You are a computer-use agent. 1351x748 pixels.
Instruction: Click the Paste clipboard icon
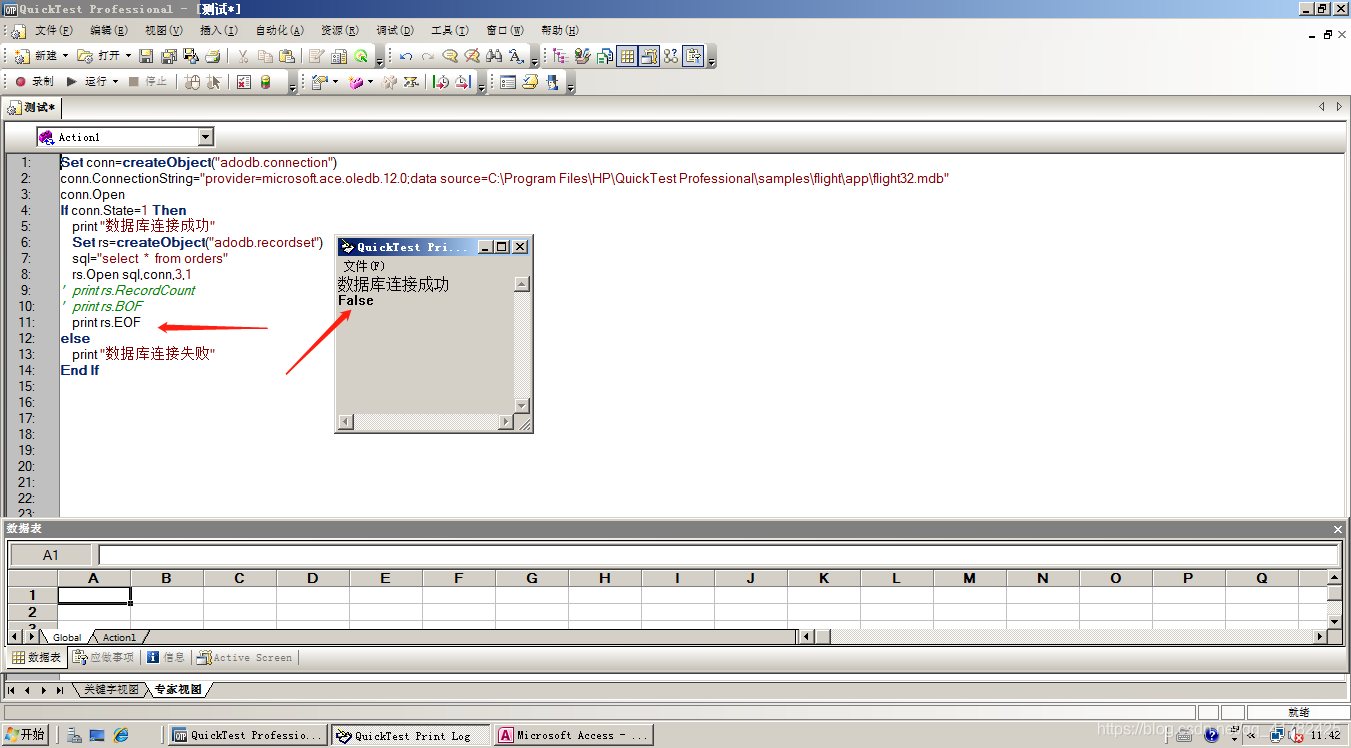[287, 56]
